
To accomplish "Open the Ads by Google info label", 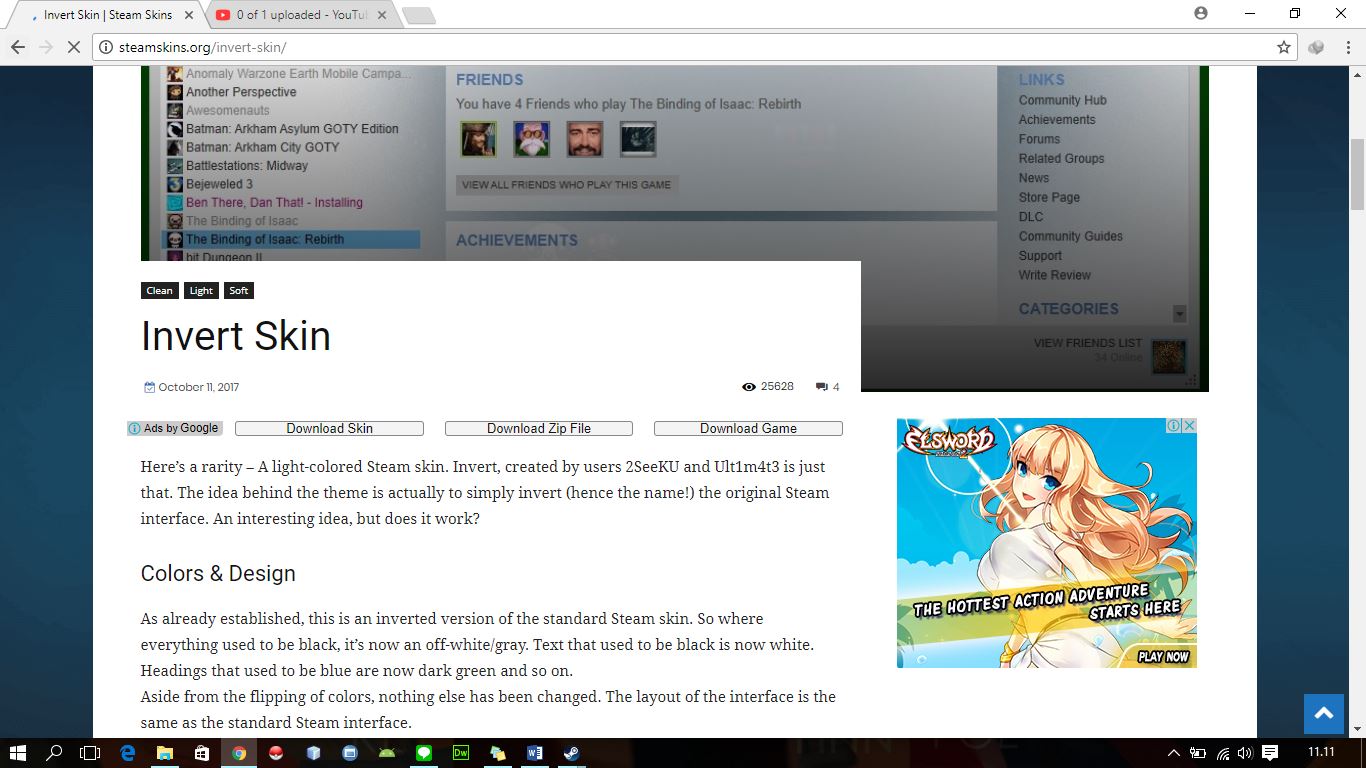I will pyautogui.click(x=175, y=428).
